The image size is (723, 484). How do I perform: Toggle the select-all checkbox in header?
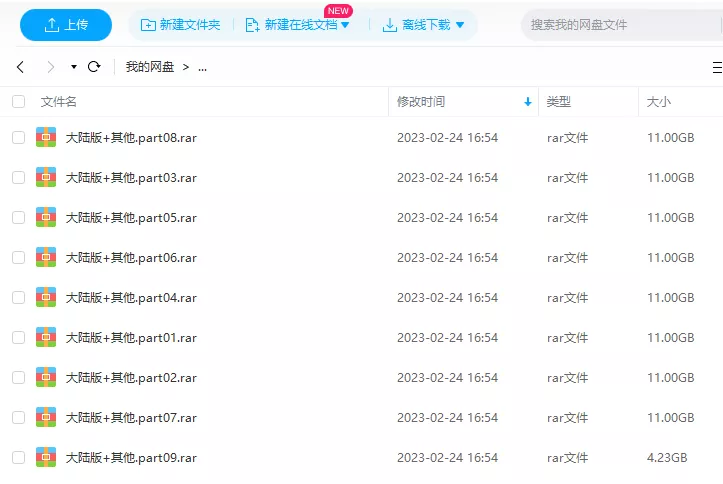(18, 102)
